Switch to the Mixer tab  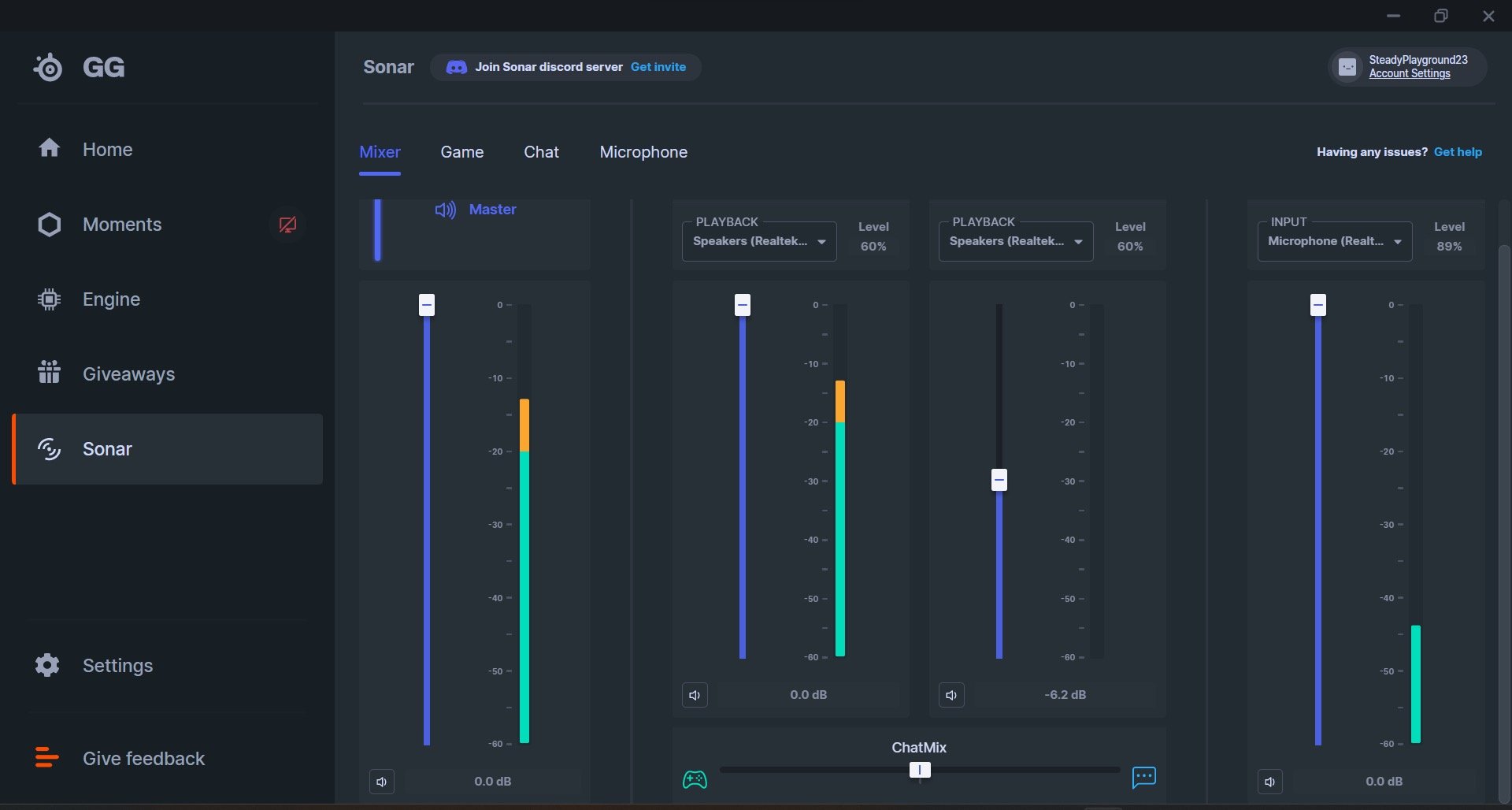(x=380, y=152)
